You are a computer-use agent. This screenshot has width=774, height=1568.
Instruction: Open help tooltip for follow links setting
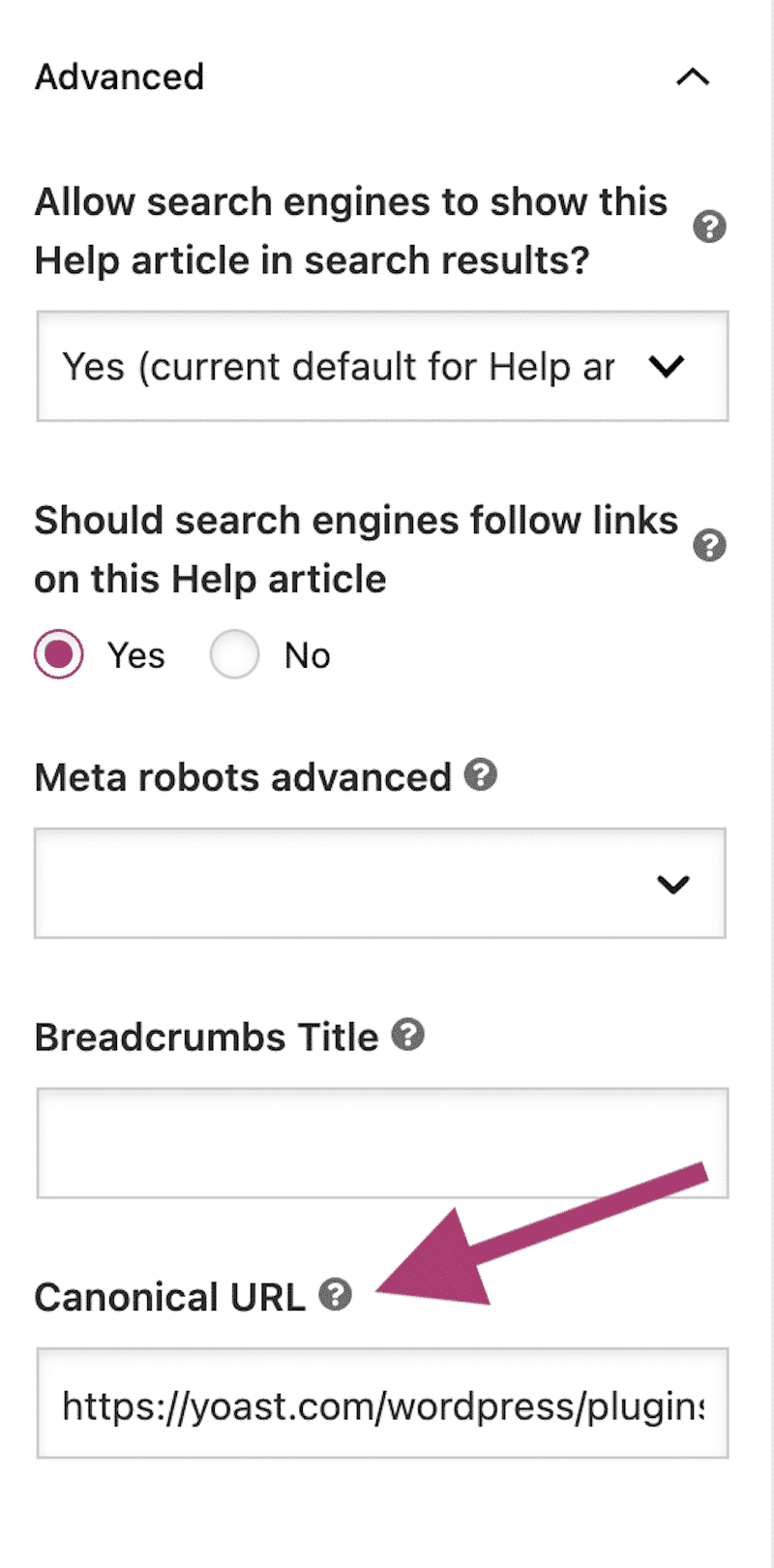pos(709,545)
